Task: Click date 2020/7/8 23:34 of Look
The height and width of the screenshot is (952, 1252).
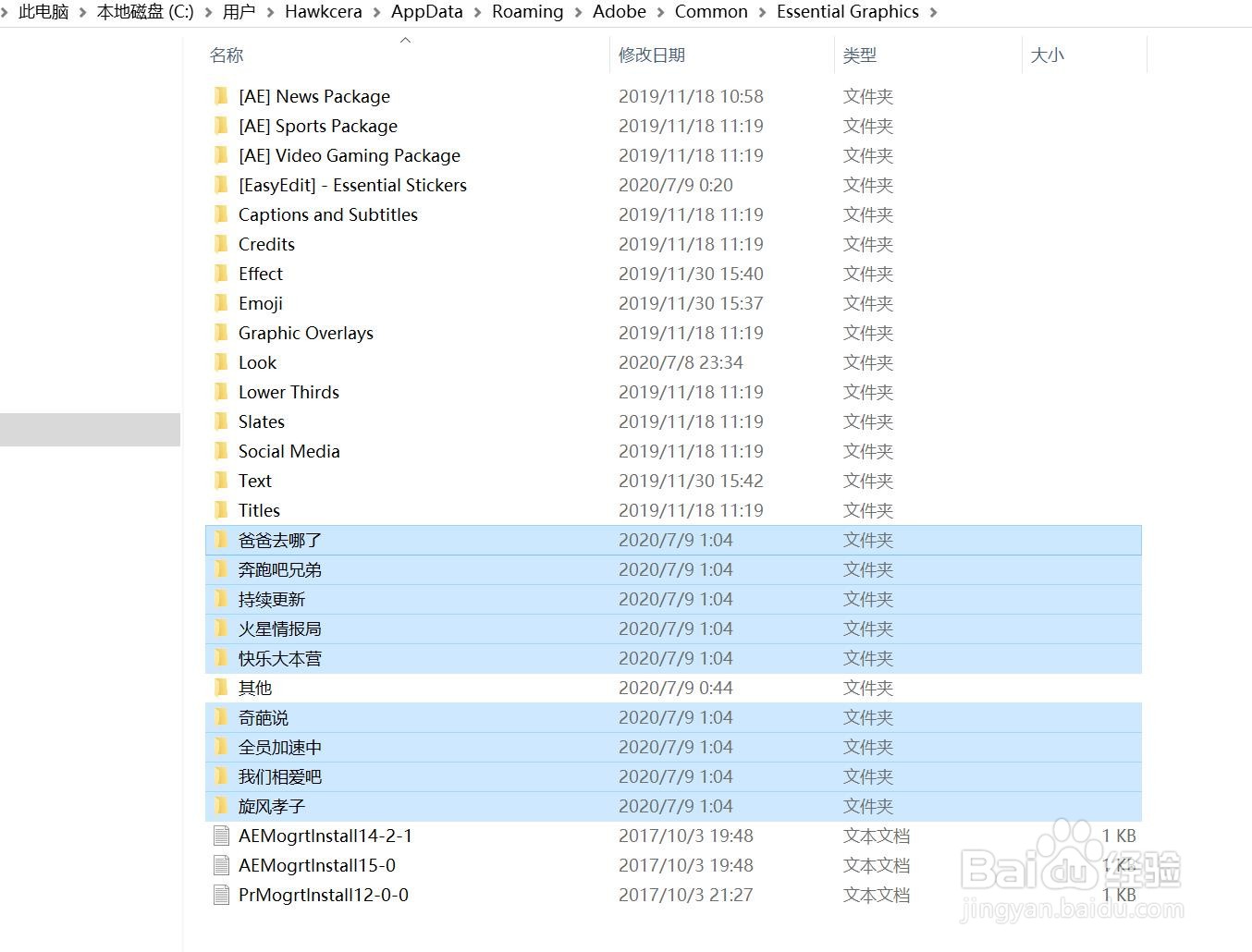Action: click(681, 362)
